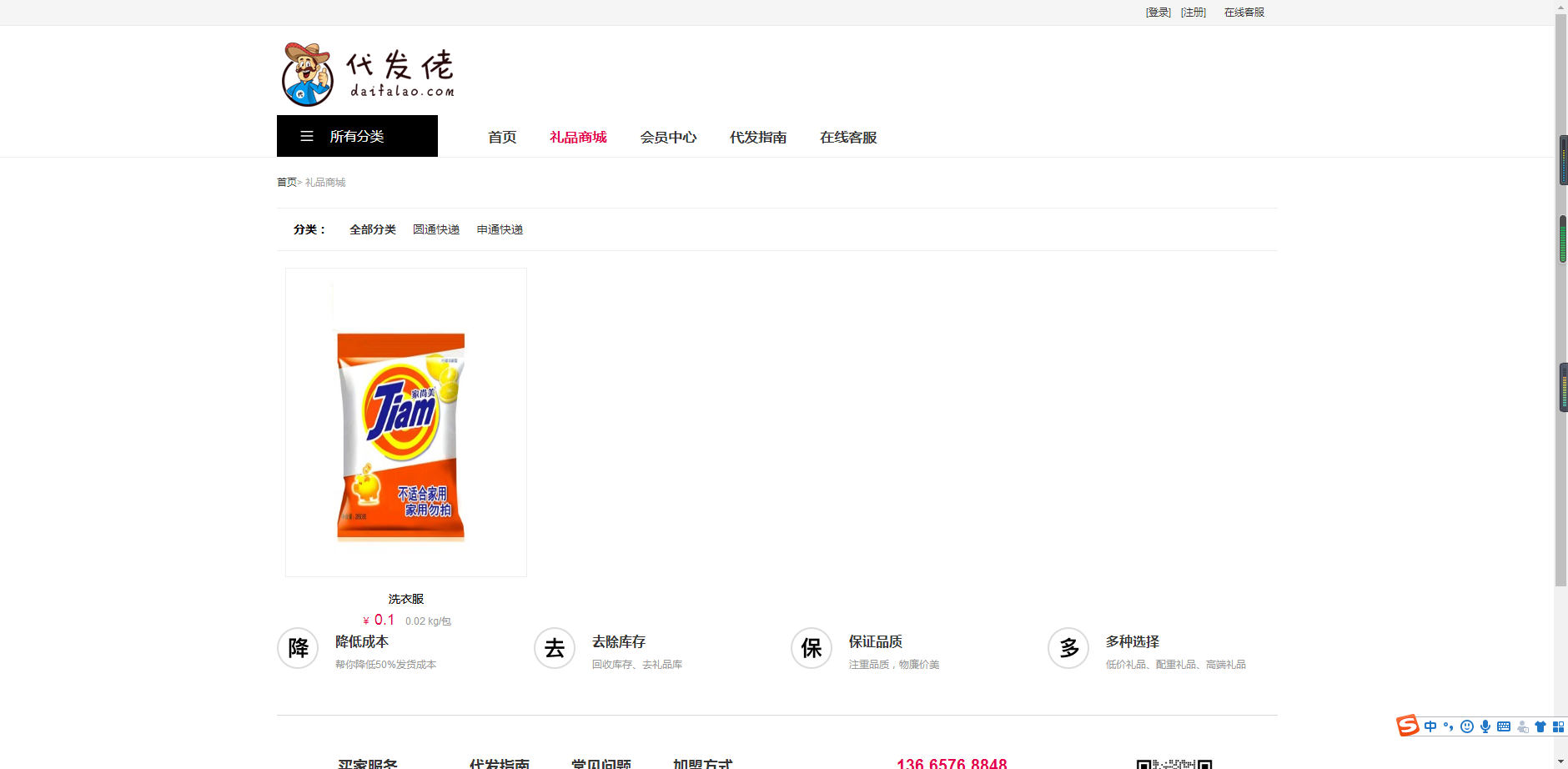Click the 登录 link at top
The height and width of the screenshot is (769, 1568).
click(x=1158, y=13)
